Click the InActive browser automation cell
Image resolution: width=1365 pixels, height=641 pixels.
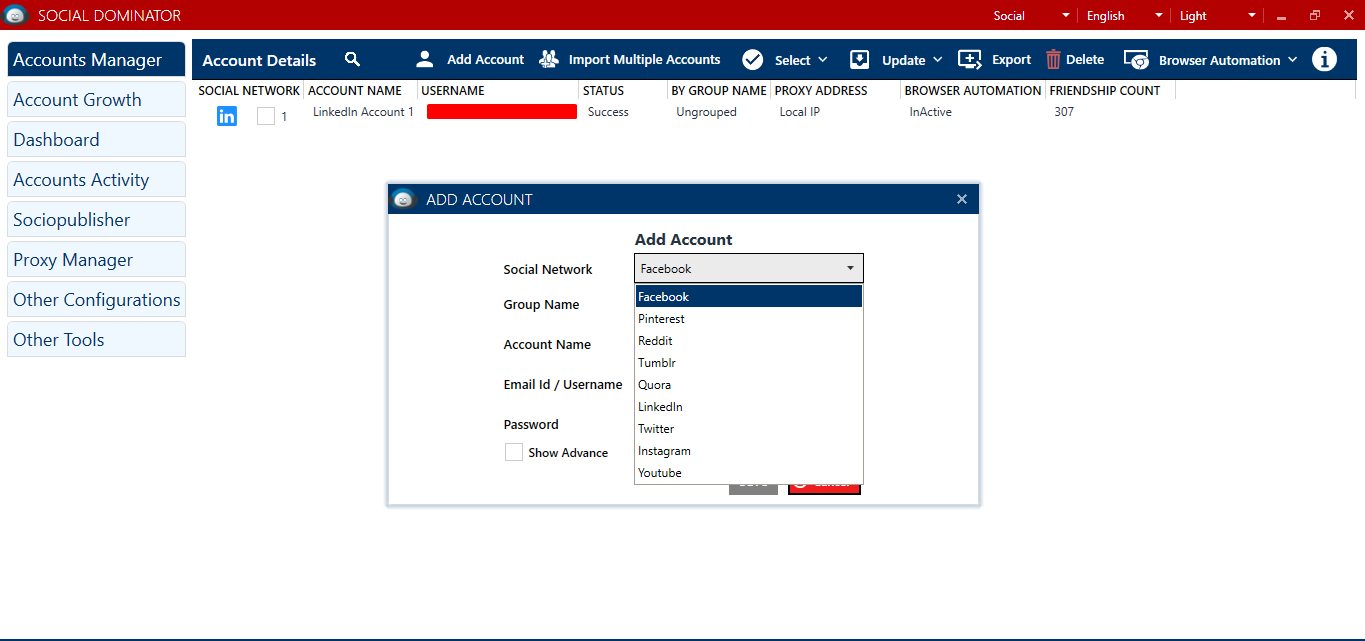[930, 112]
